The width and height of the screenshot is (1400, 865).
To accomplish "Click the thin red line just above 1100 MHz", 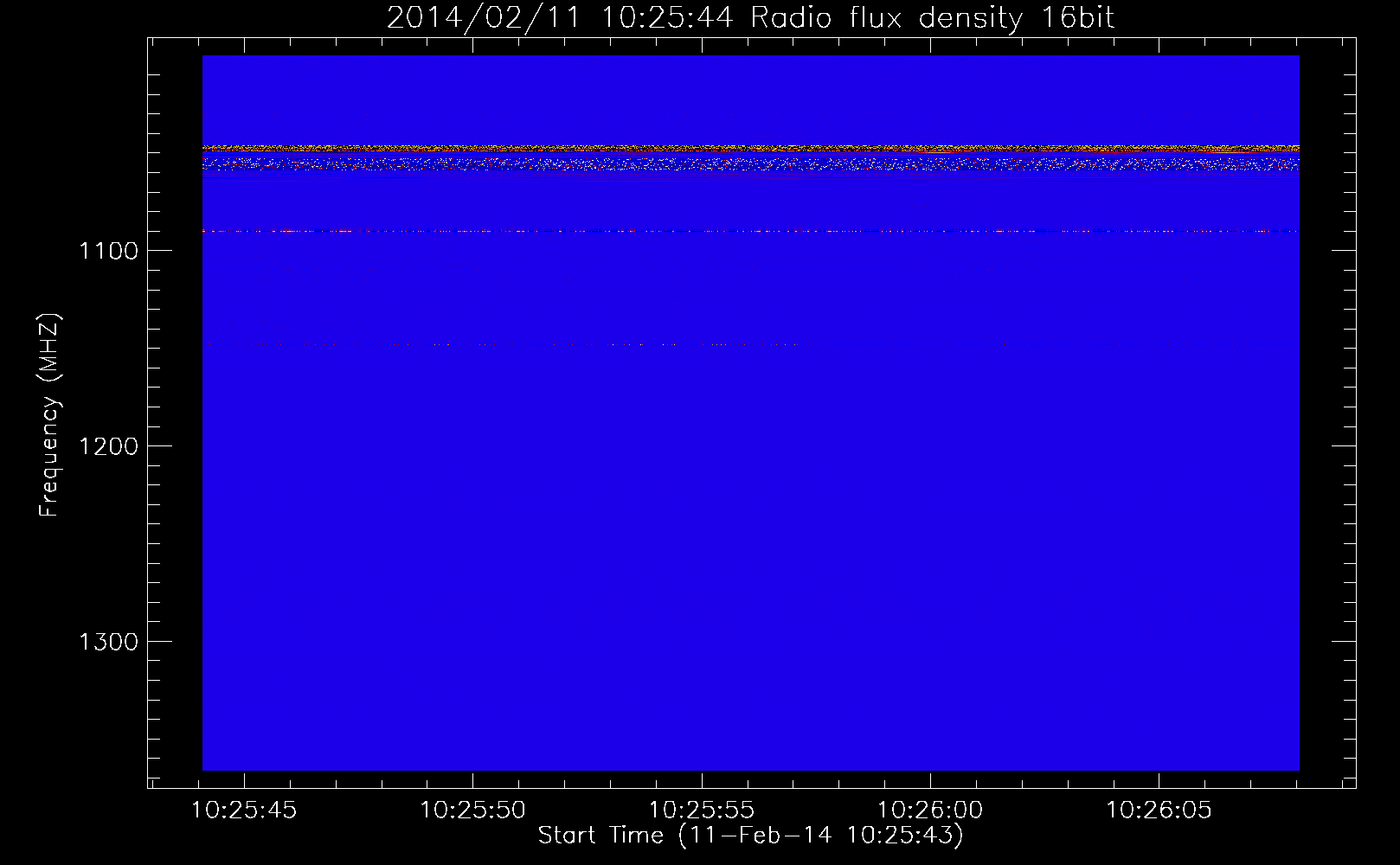I will (x=750, y=231).
